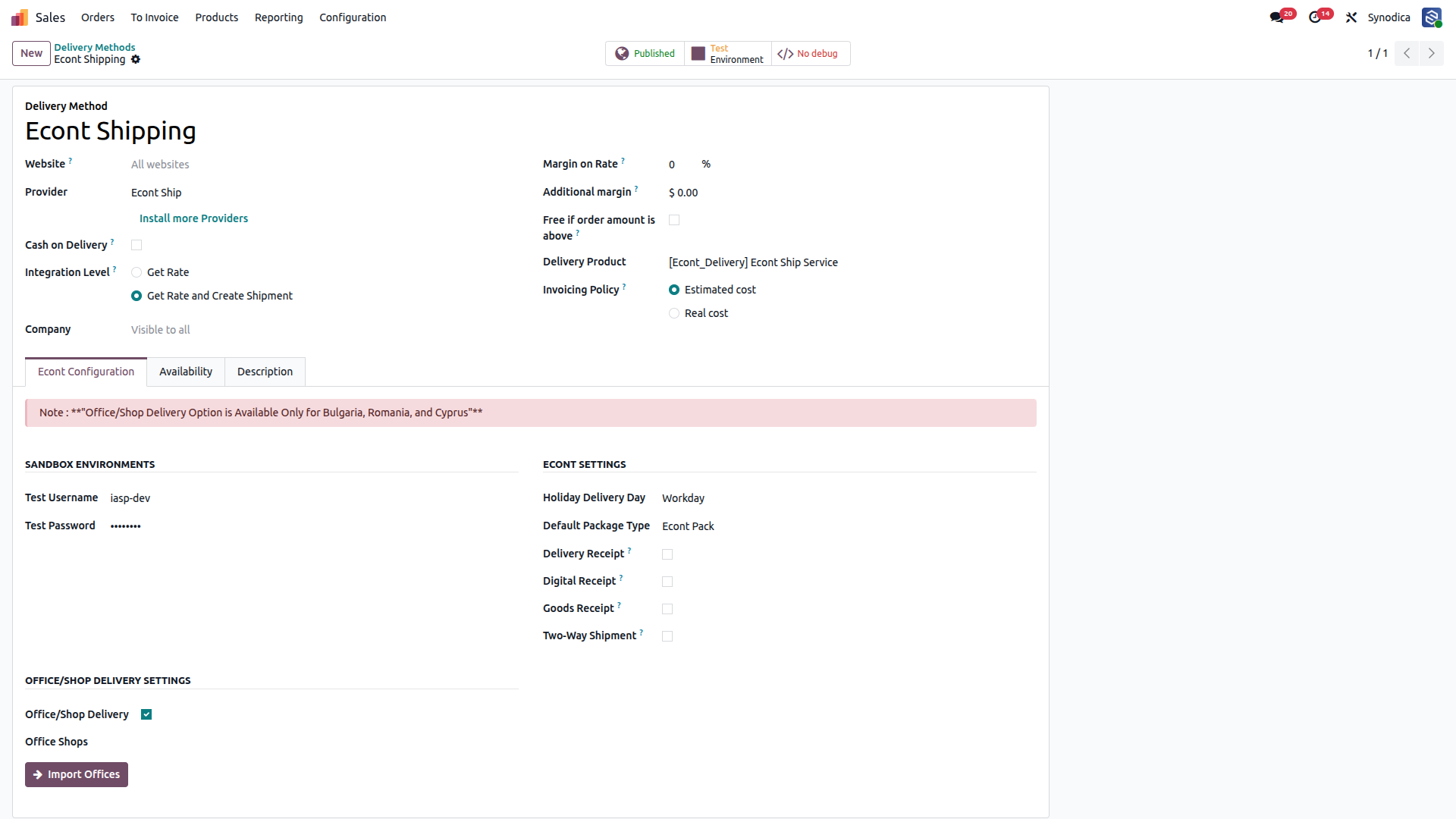Enable the Two-Way Shipment checkbox

[x=667, y=636]
